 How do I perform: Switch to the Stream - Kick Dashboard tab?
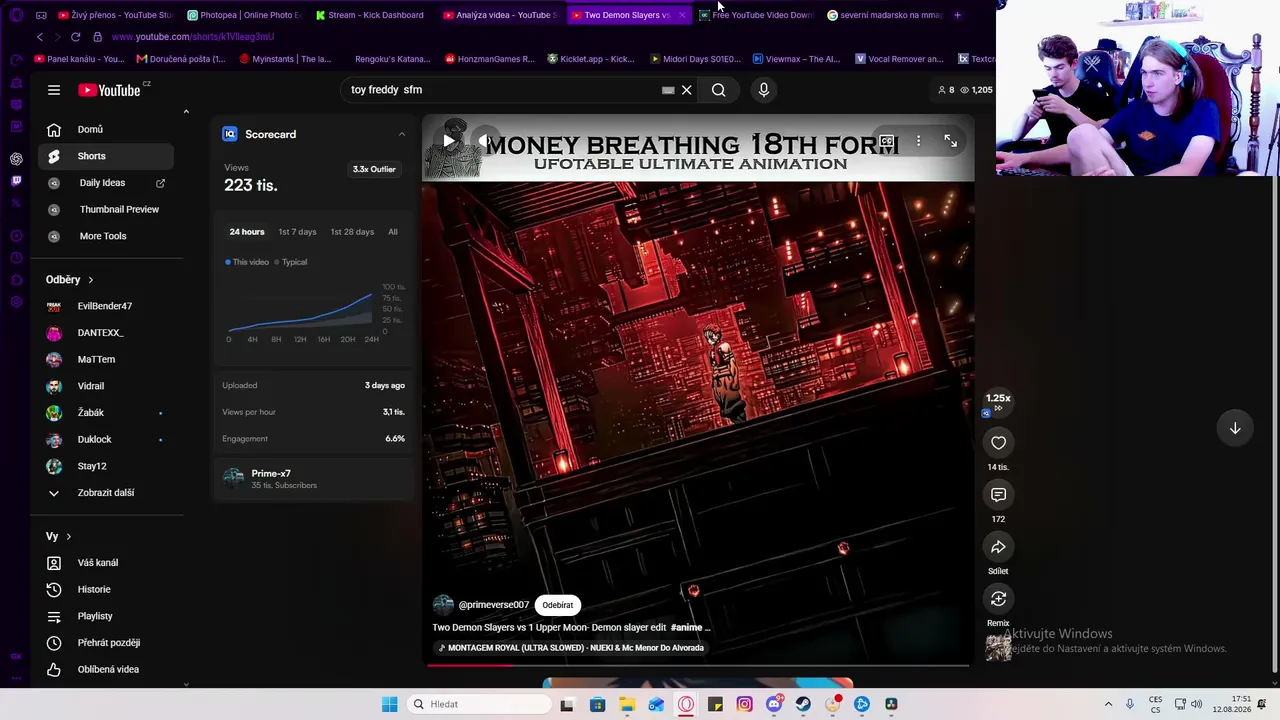370,15
